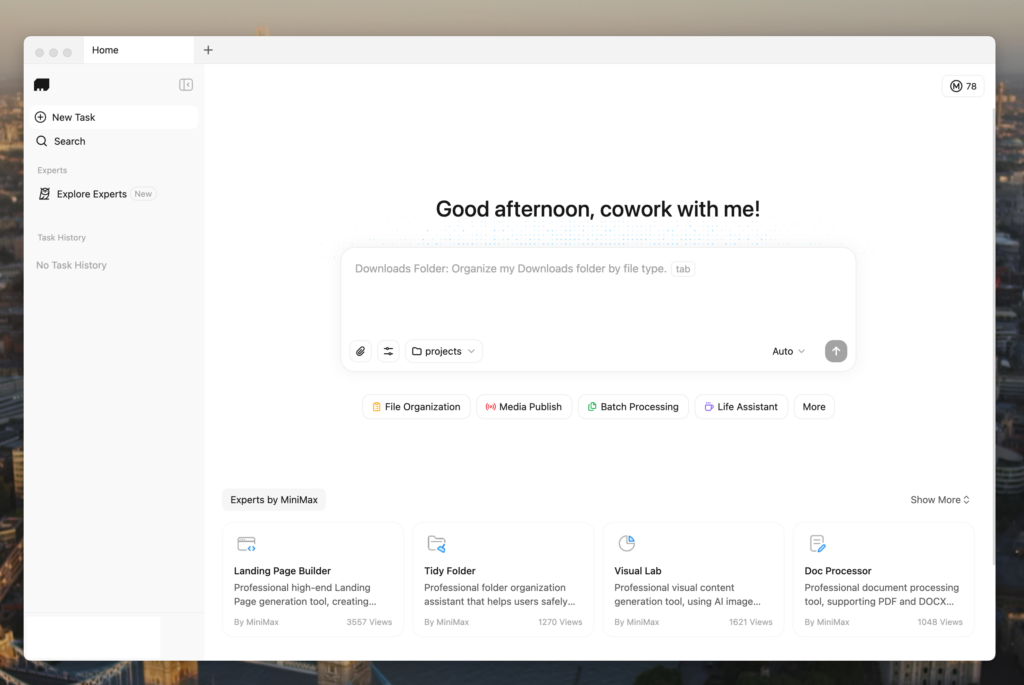This screenshot has height=685, width=1024.
Task: Open the projects folder dropdown
Action: (x=444, y=351)
